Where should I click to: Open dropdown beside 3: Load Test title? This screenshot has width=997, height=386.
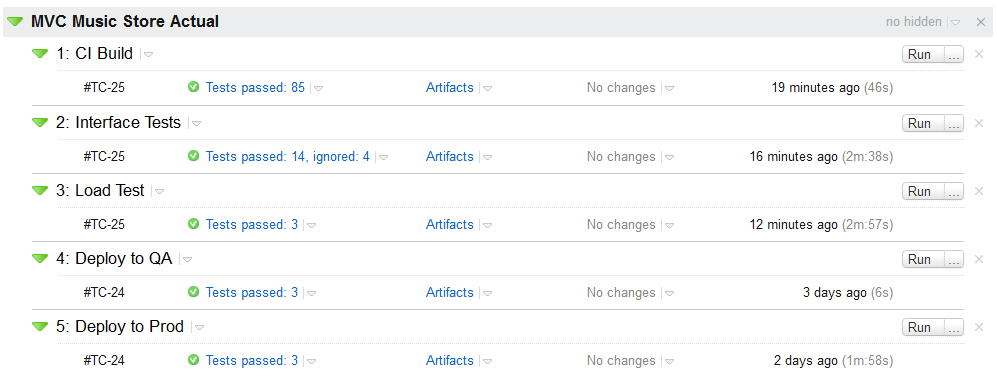click(160, 191)
